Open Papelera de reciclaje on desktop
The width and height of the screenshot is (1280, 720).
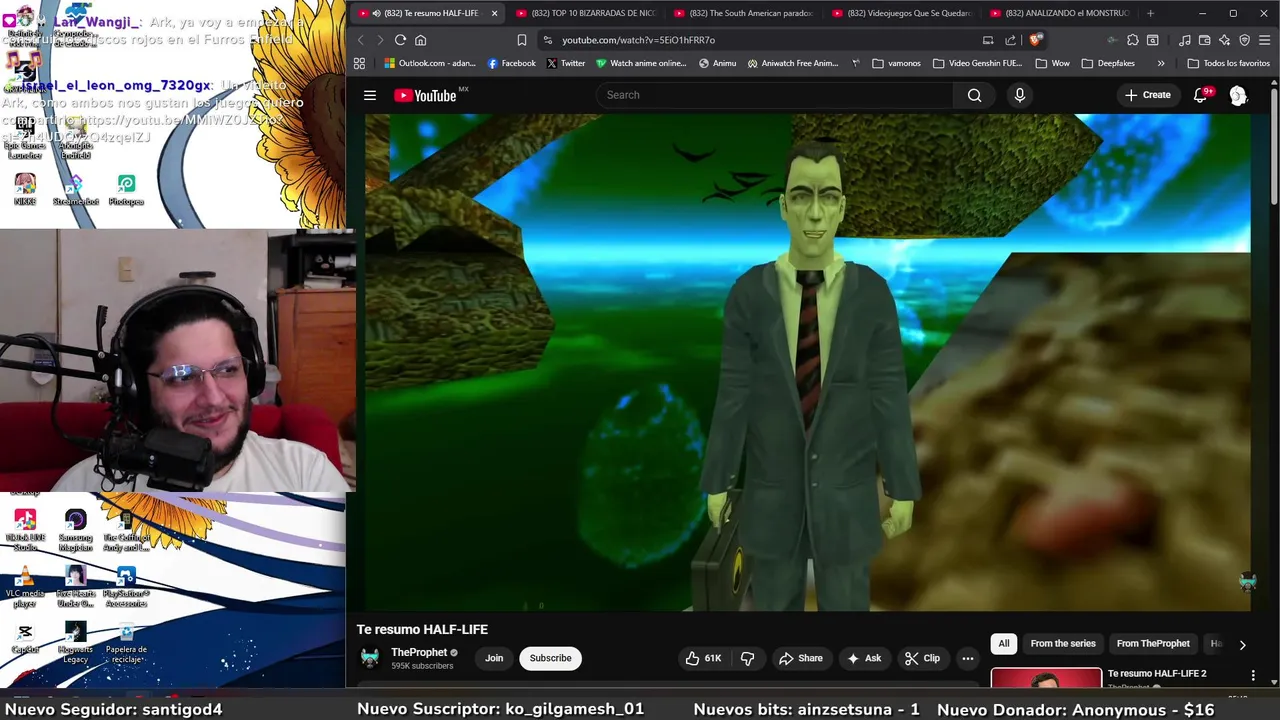coord(126,642)
